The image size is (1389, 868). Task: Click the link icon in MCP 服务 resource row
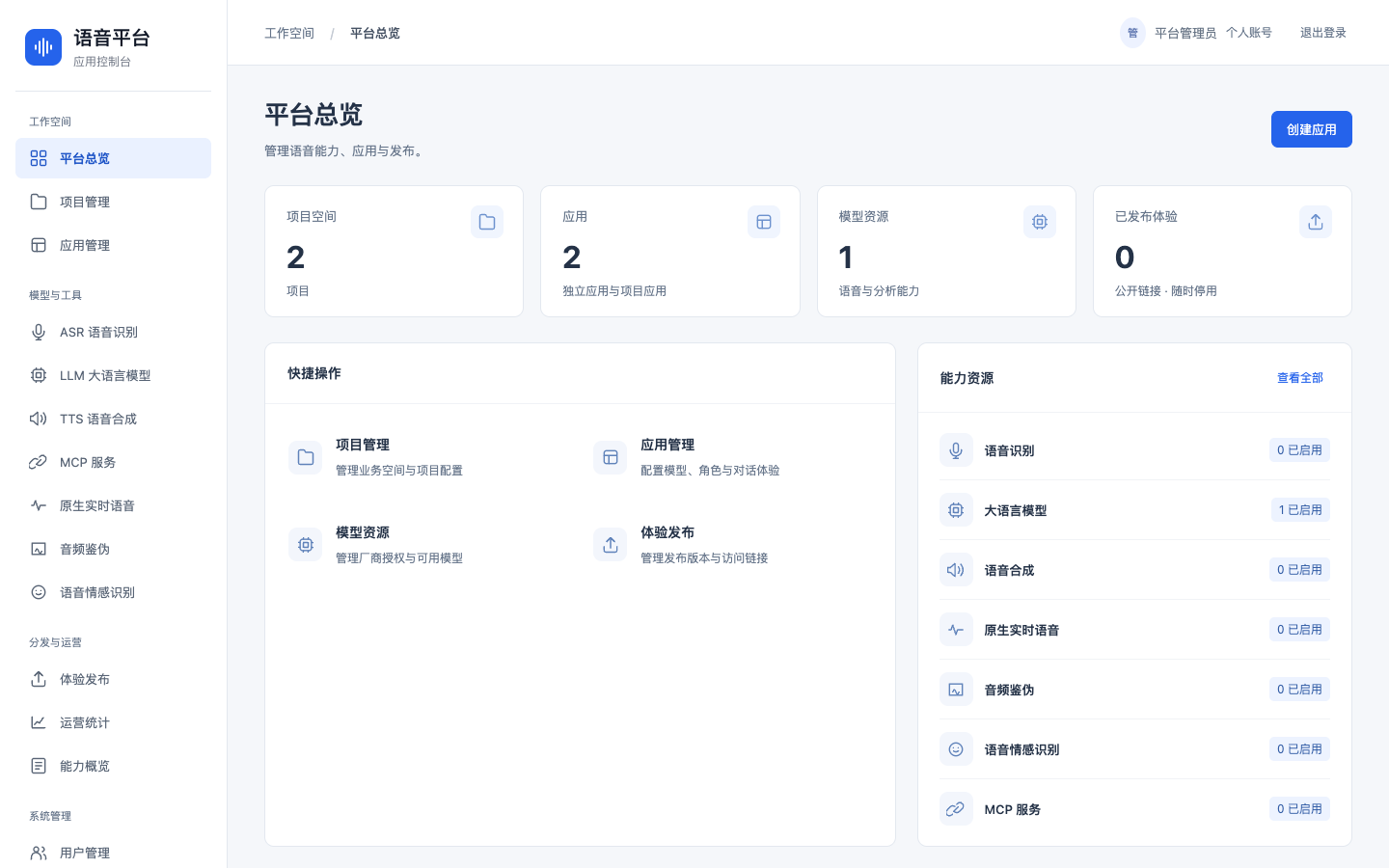(956, 809)
